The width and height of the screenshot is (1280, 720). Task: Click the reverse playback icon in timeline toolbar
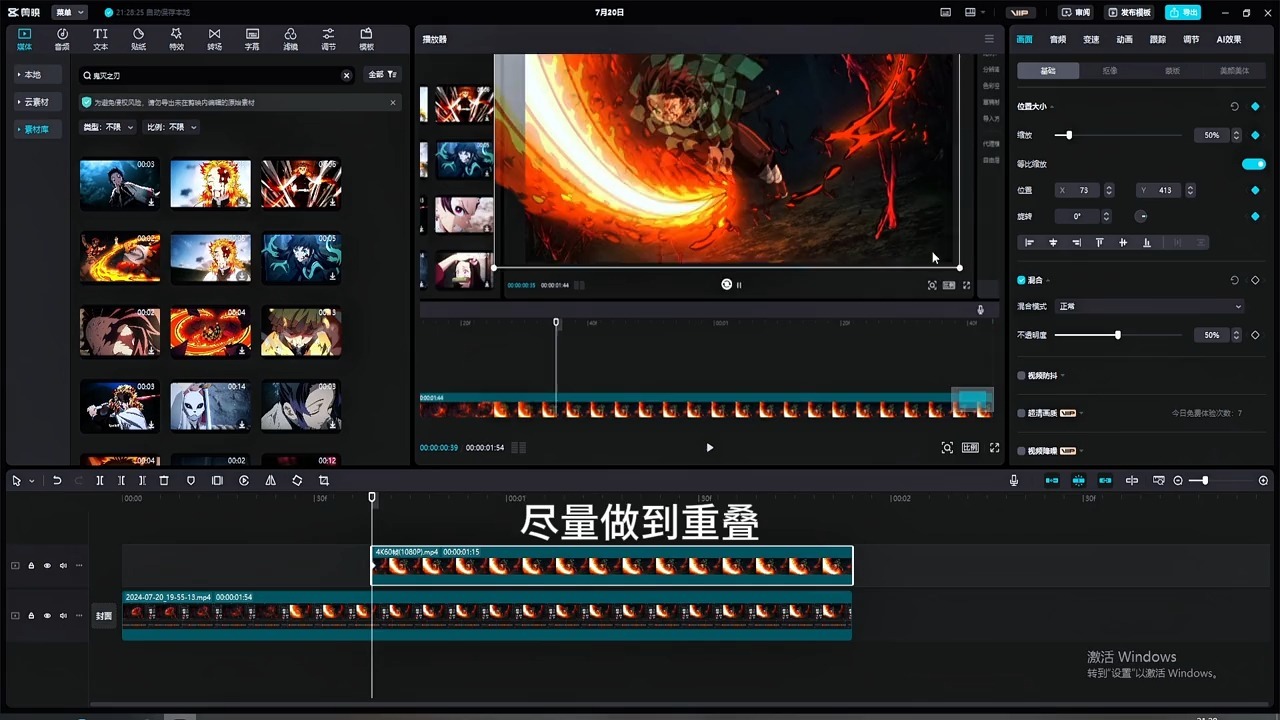pos(244,481)
